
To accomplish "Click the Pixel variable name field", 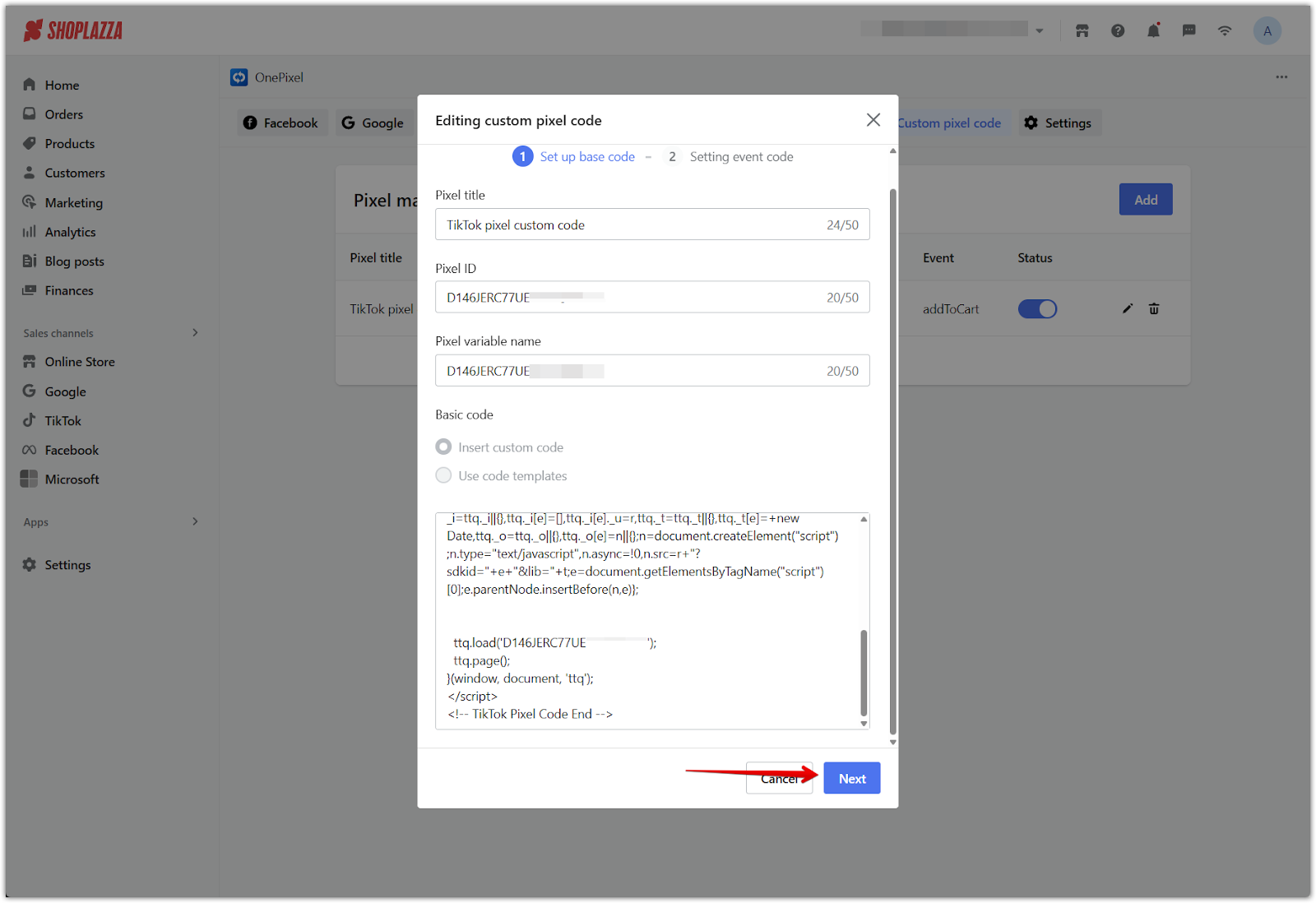I will (652, 371).
